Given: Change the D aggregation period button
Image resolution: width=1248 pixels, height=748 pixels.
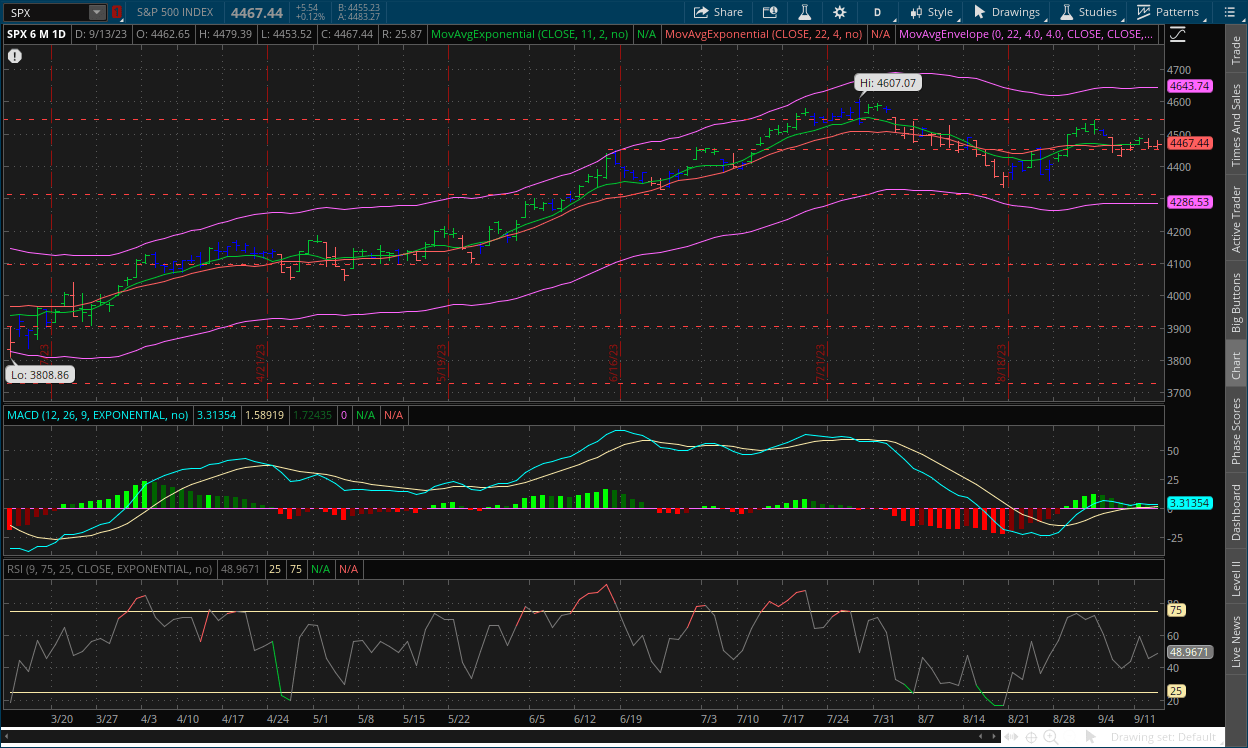Looking at the screenshot, I should [x=877, y=12].
